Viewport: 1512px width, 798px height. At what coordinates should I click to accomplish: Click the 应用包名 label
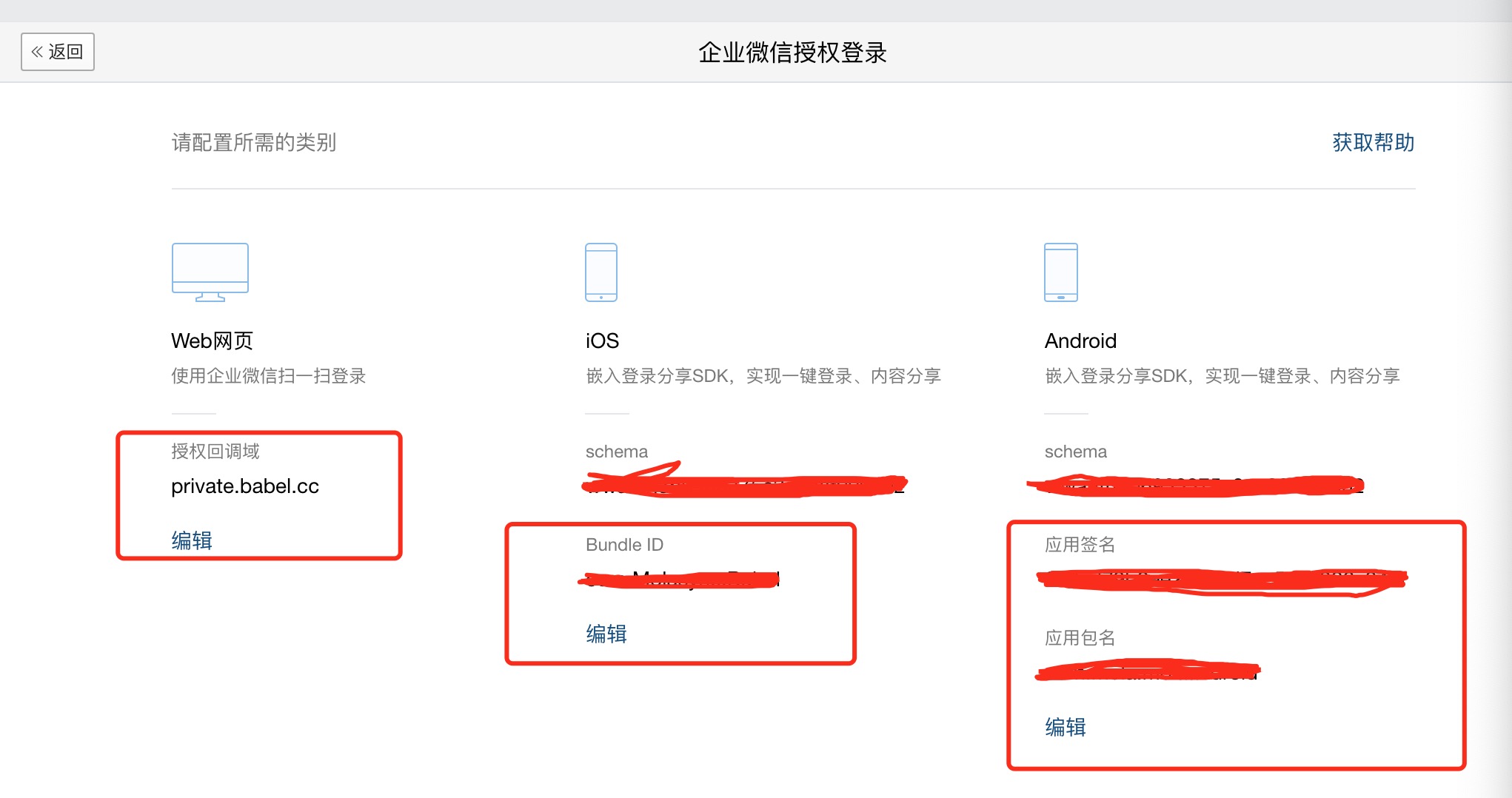1080,638
